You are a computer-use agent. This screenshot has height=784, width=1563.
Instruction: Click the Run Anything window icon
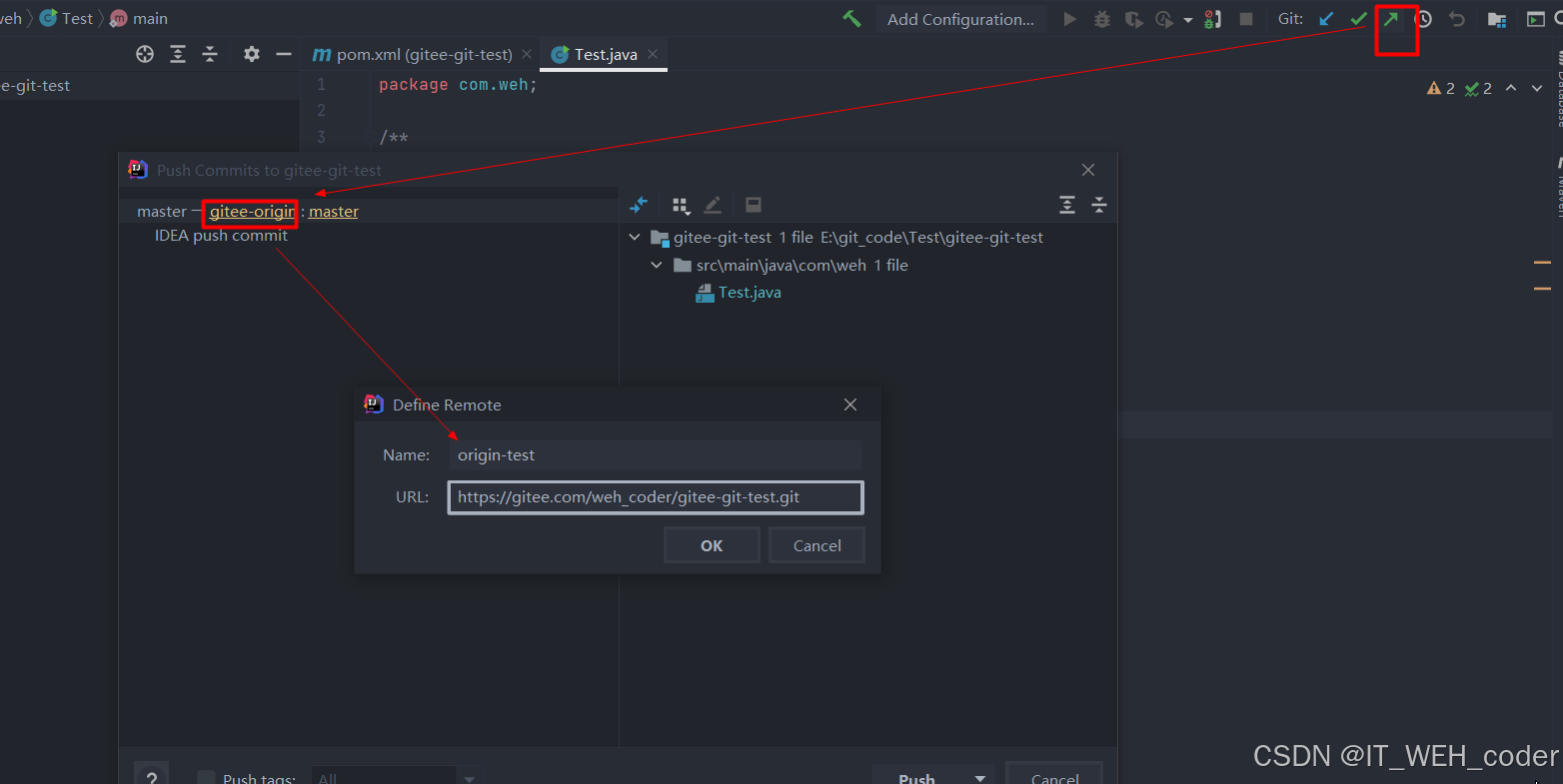(x=1536, y=19)
